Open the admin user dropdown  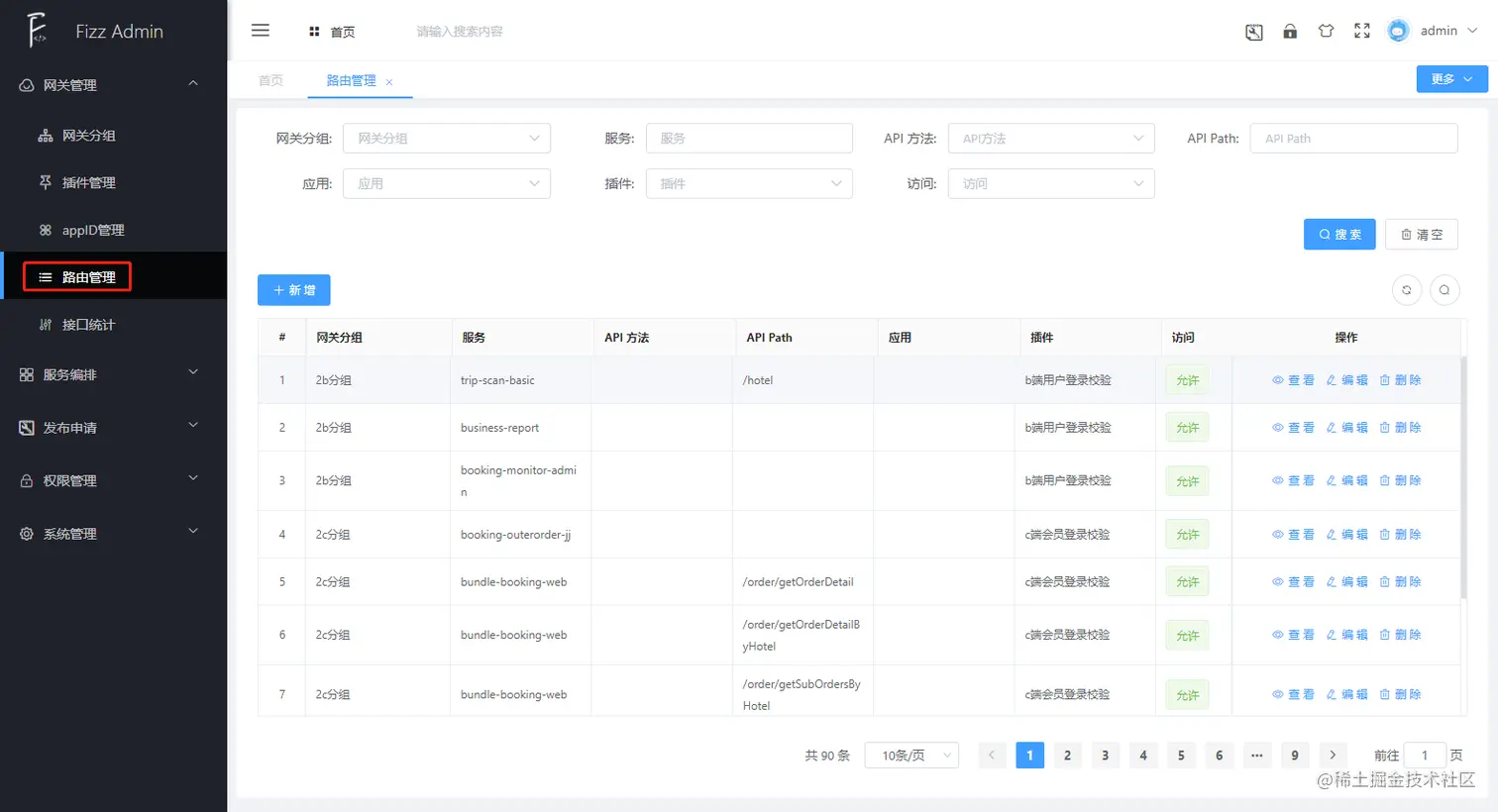[1448, 31]
